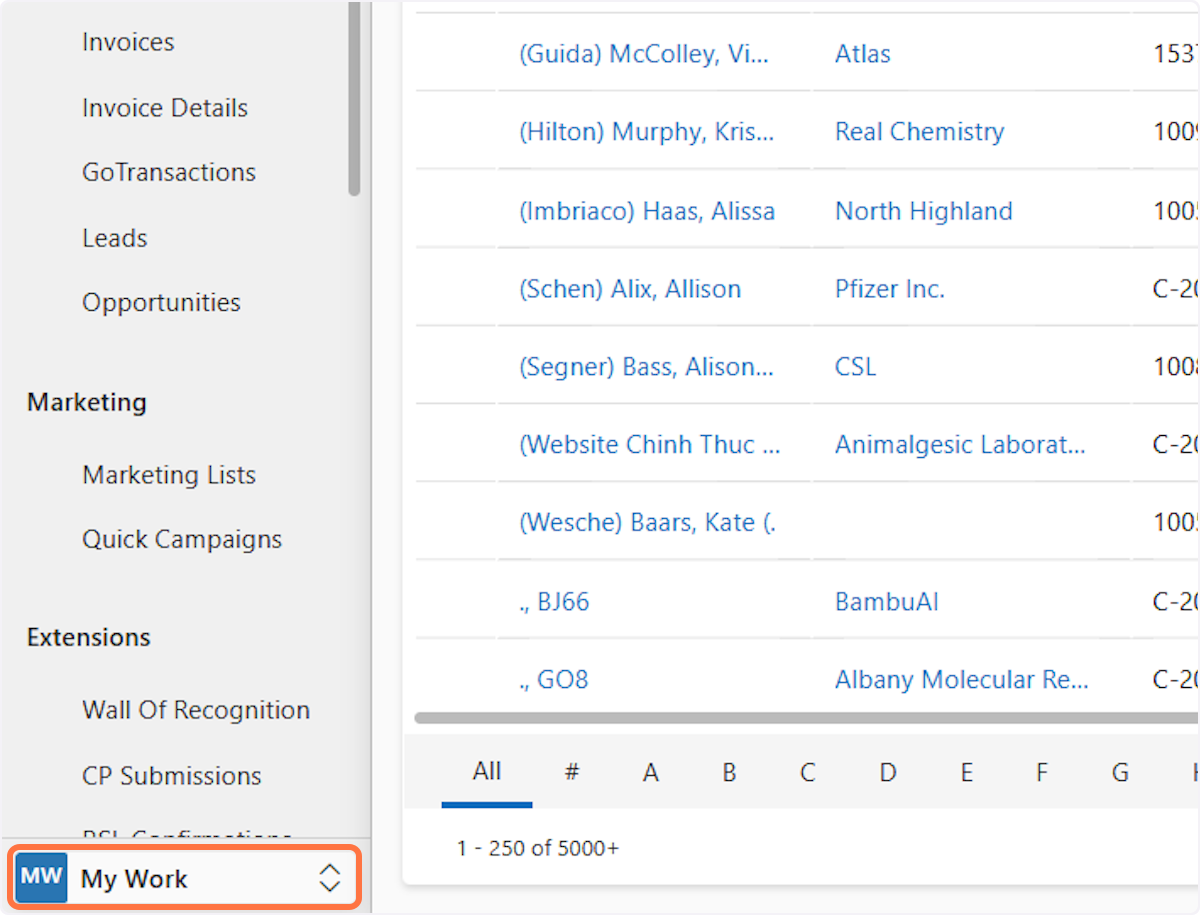The height and width of the screenshot is (915, 1200).
Task: Open the Real Chemistry account link
Action: tap(919, 132)
